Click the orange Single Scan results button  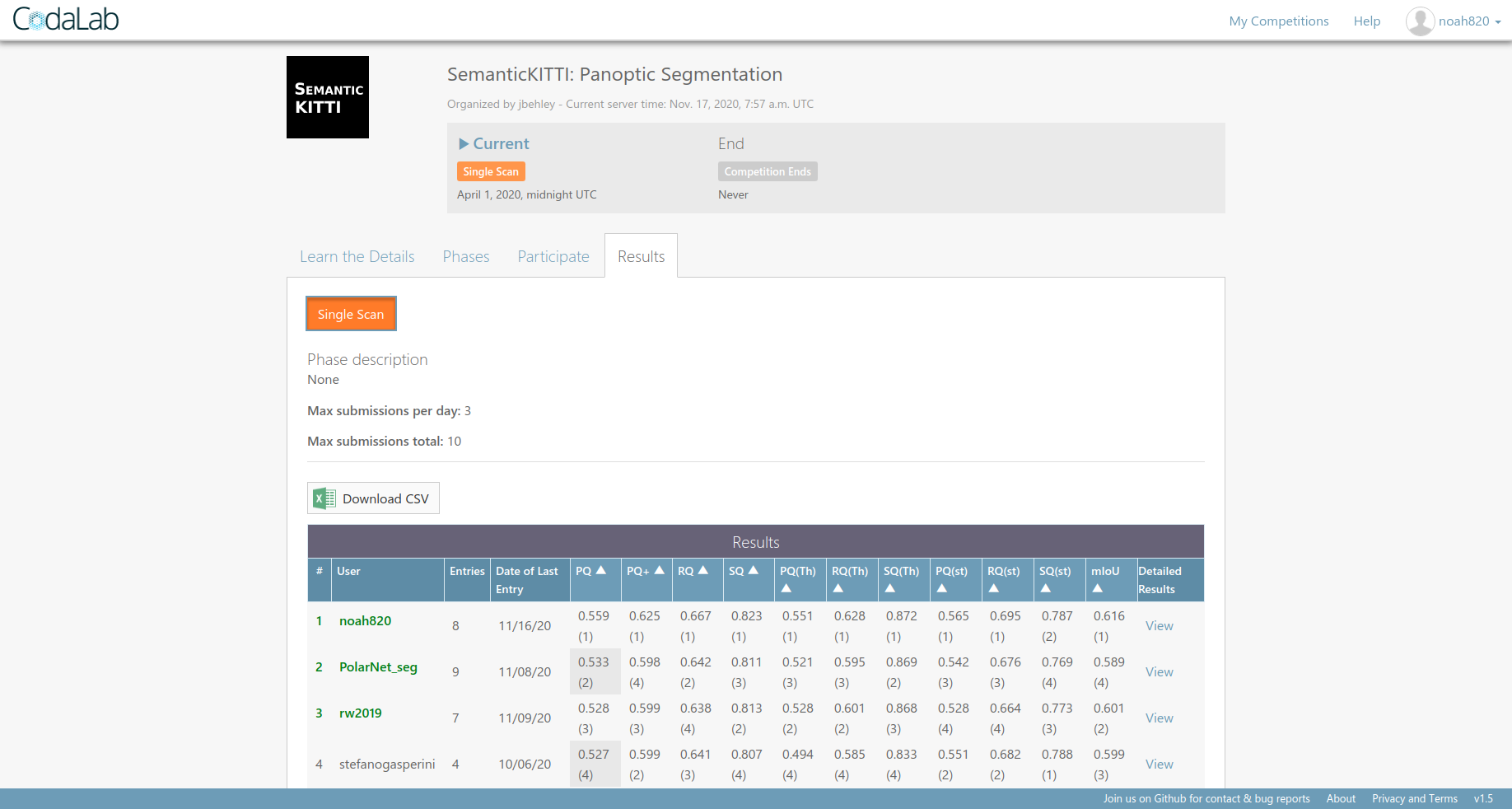(x=351, y=314)
